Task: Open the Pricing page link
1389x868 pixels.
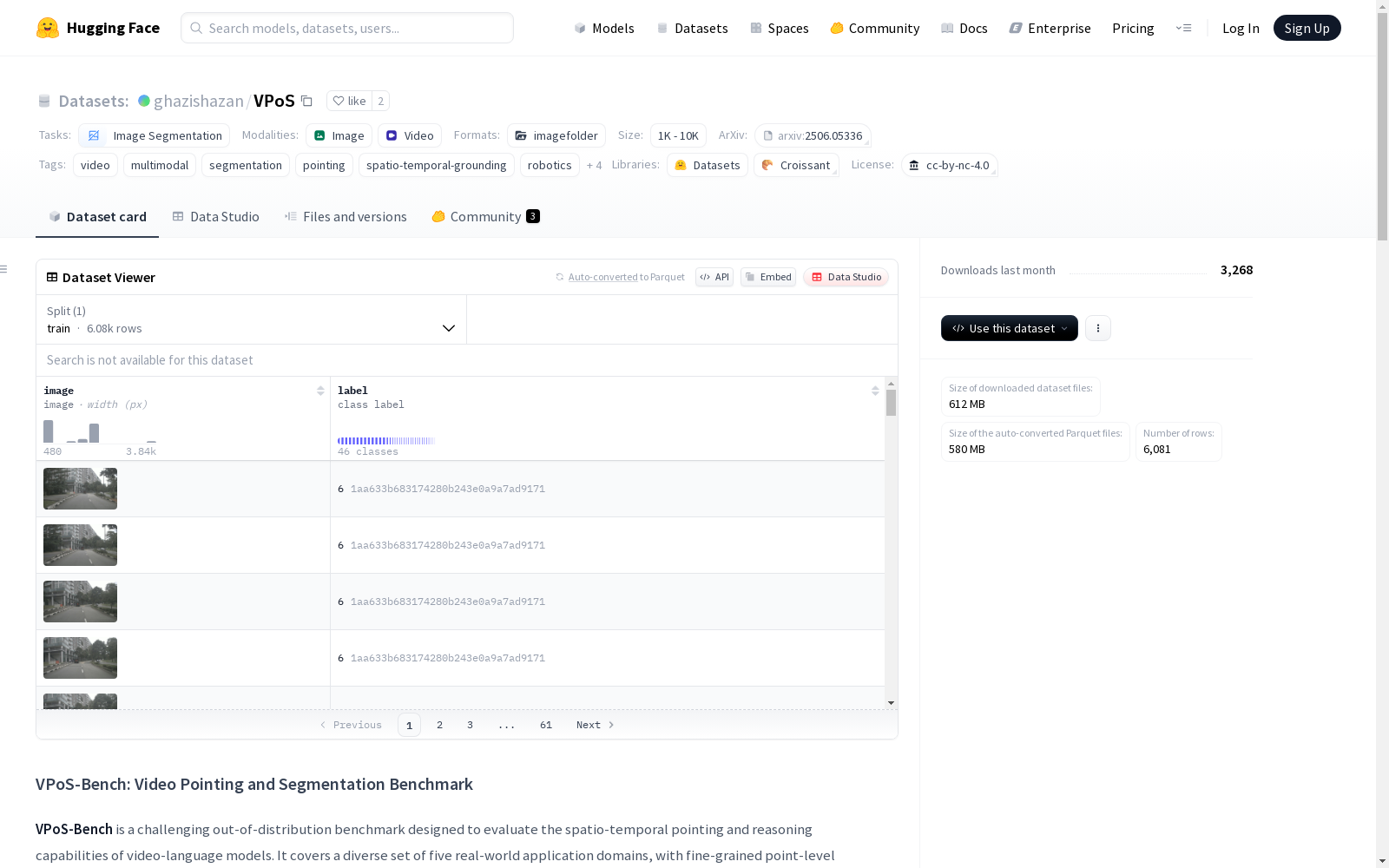Action: click(x=1133, y=28)
